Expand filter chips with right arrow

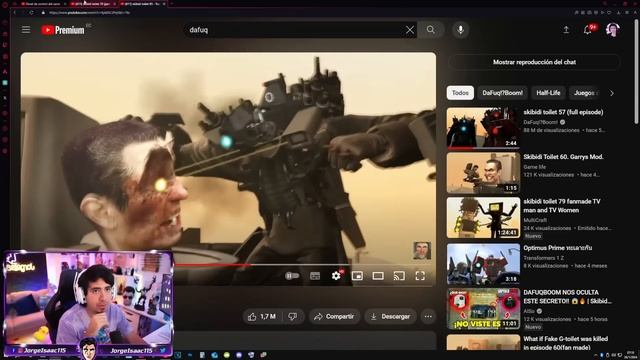point(611,93)
